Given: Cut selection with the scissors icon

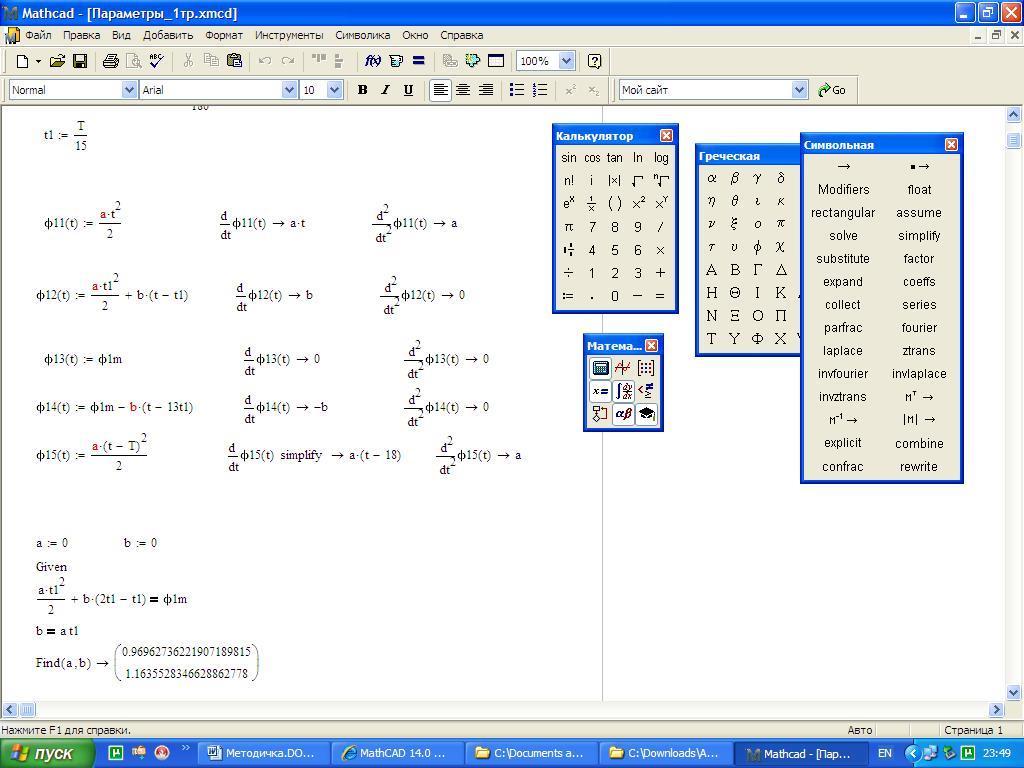Looking at the screenshot, I should coord(188,61).
